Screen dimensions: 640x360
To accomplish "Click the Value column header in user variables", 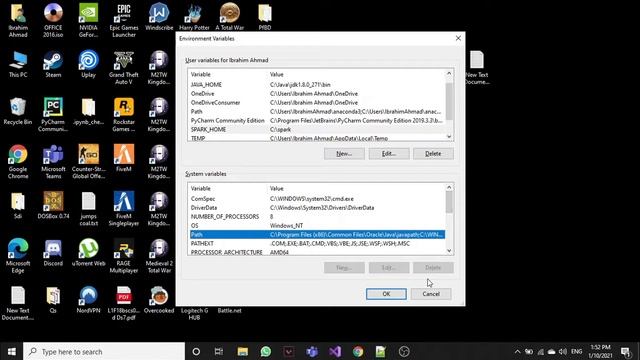I will tap(356, 74).
